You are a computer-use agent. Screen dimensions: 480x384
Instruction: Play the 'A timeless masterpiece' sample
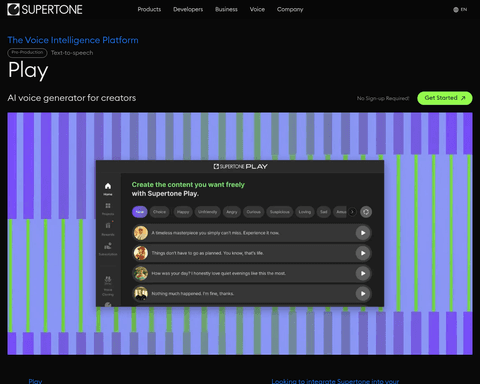[x=363, y=233]
